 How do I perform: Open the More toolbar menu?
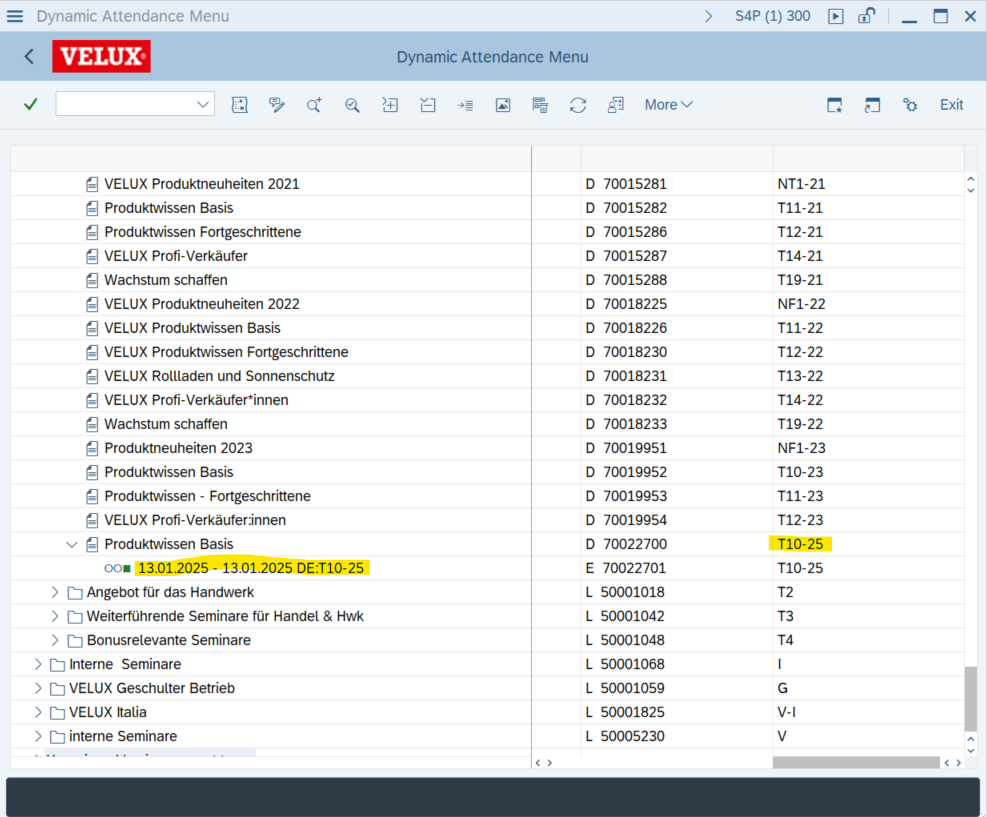pos(668,105)
